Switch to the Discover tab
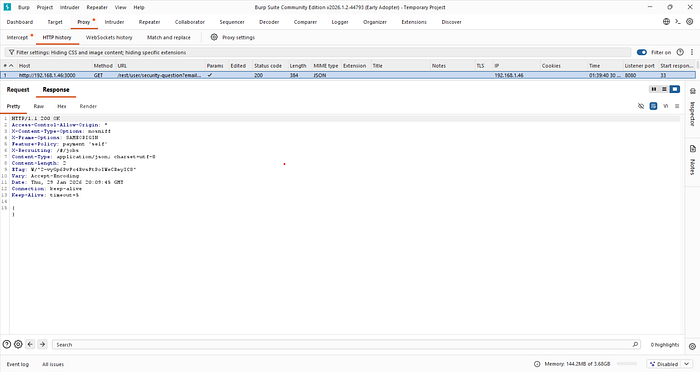Image resolution: width=700 pixels, height=372 pixels. point(451,22)
